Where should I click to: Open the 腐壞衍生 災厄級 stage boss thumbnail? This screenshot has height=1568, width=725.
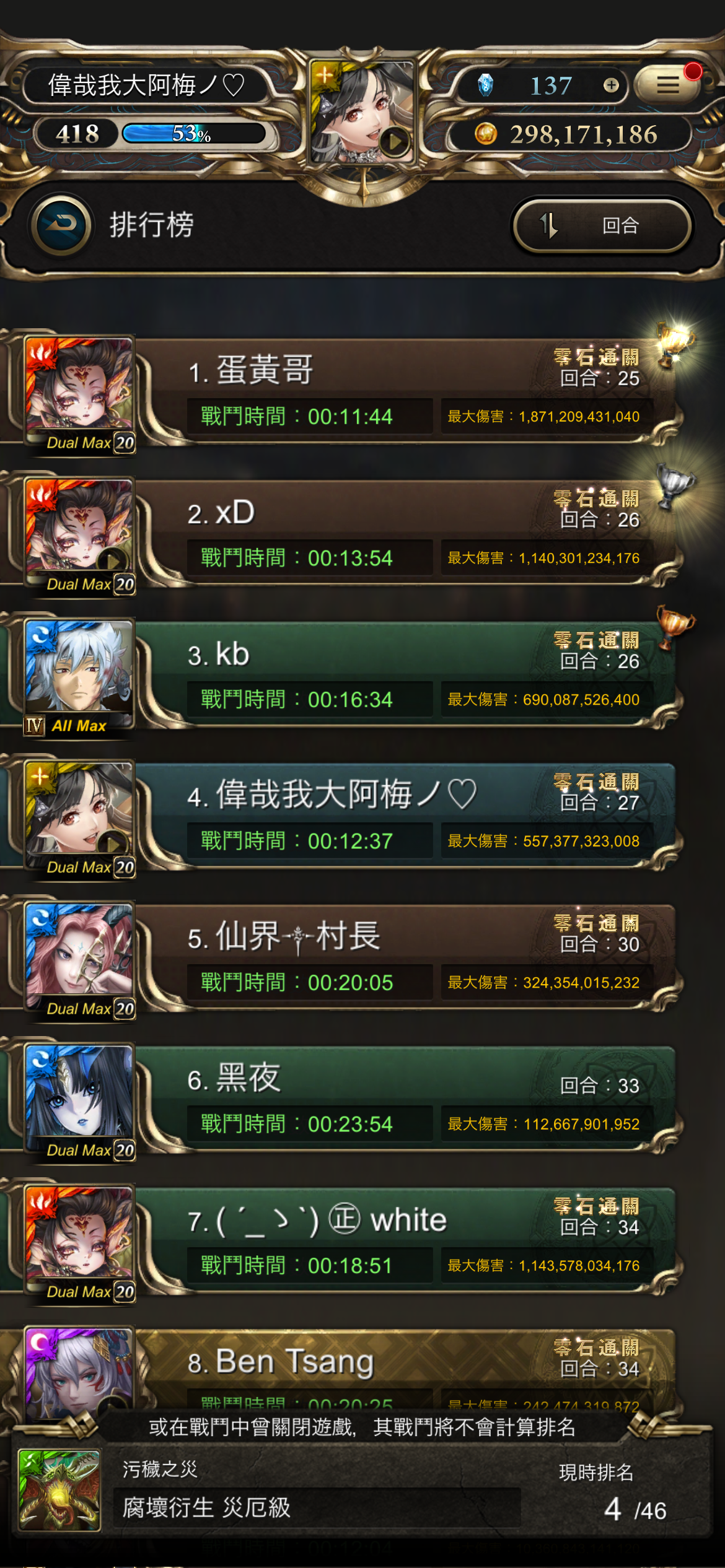coord(59,1489)
